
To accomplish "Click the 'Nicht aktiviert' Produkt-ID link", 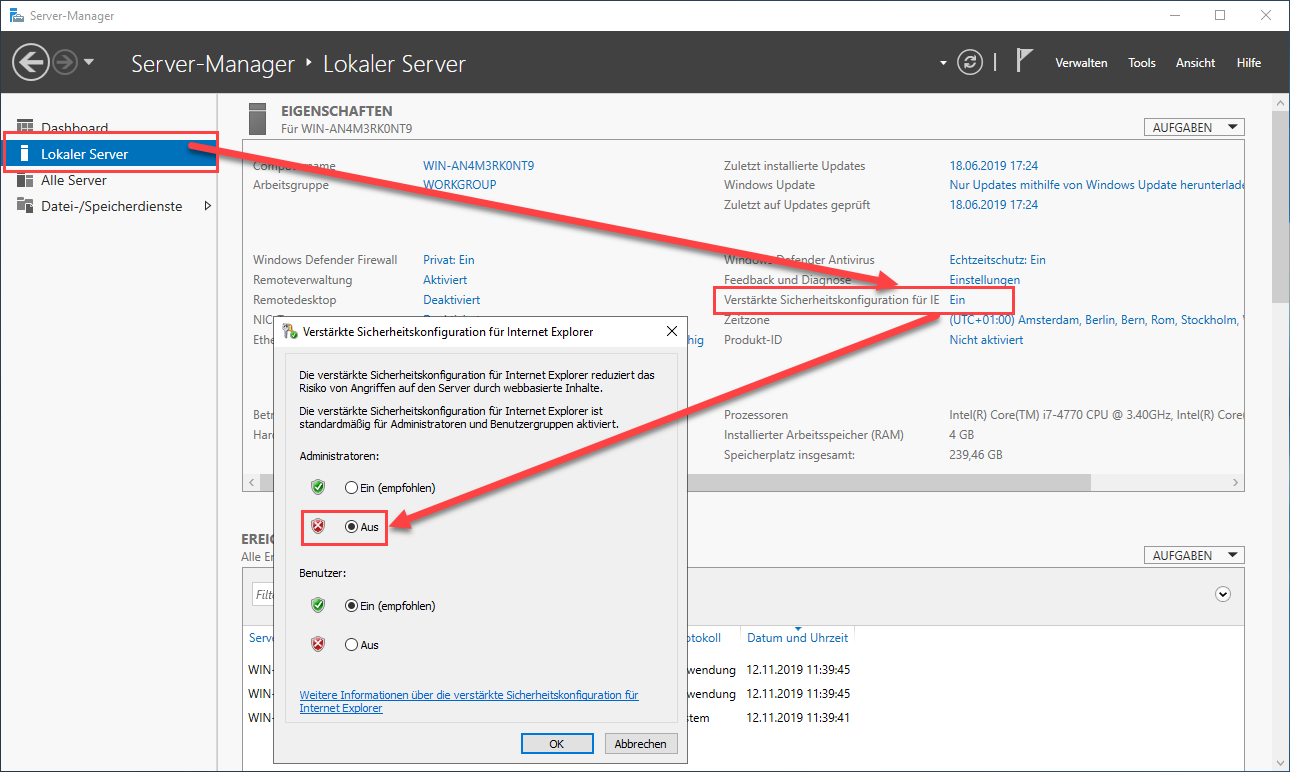I will (x=986, y=340).
